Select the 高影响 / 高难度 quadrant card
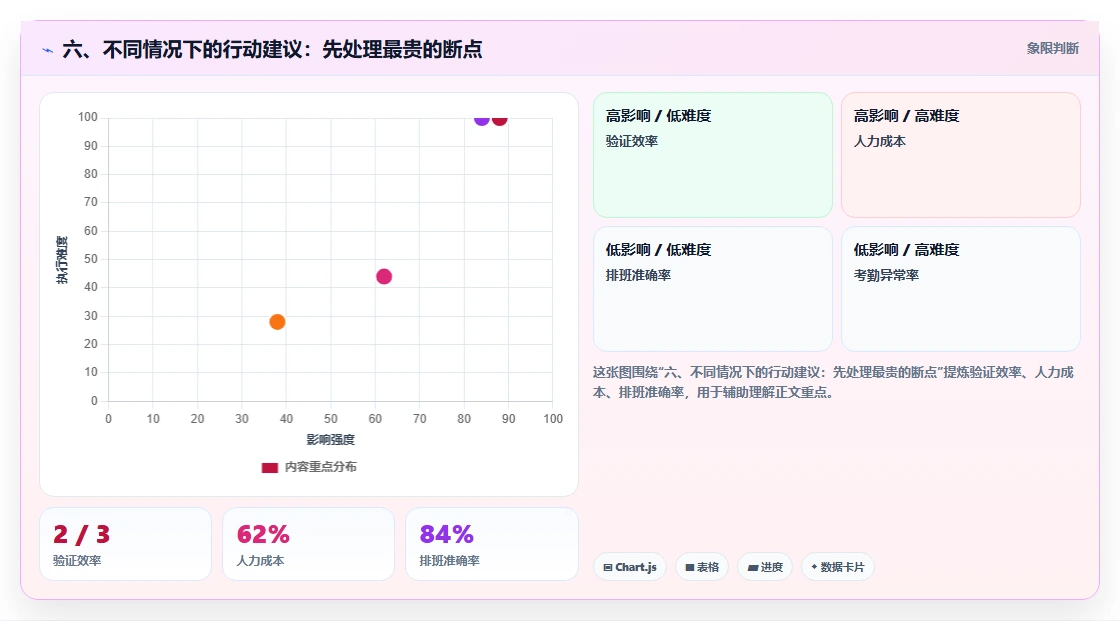 [960, 154]
